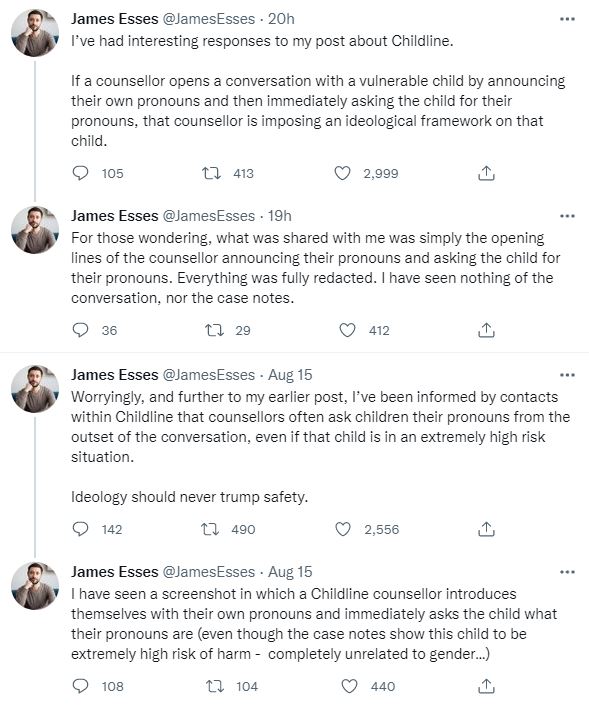
Task: Retweet the tweet with 490 retweets
Action: tap(210, 529)
